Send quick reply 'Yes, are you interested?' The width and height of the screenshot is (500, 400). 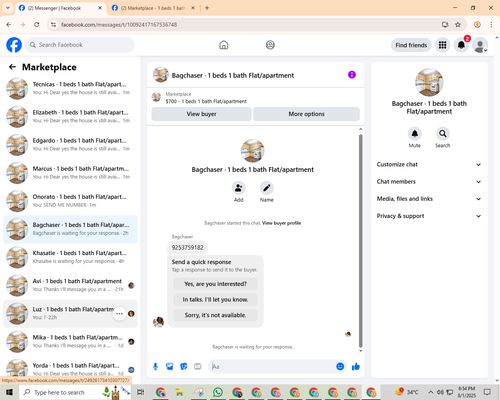point(215,284)
